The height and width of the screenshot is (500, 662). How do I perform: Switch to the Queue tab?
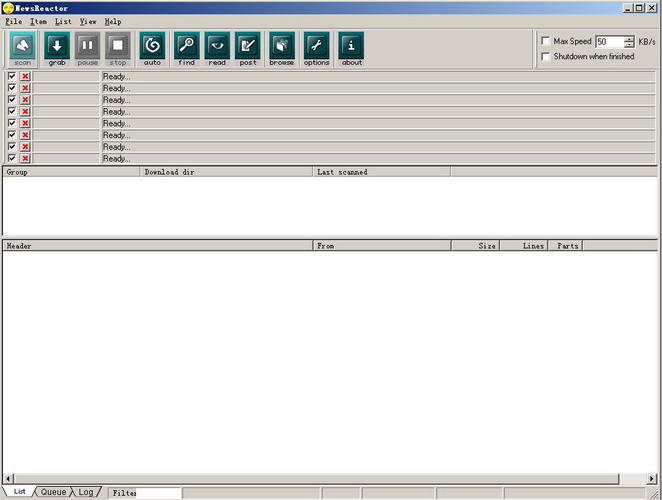53,492
